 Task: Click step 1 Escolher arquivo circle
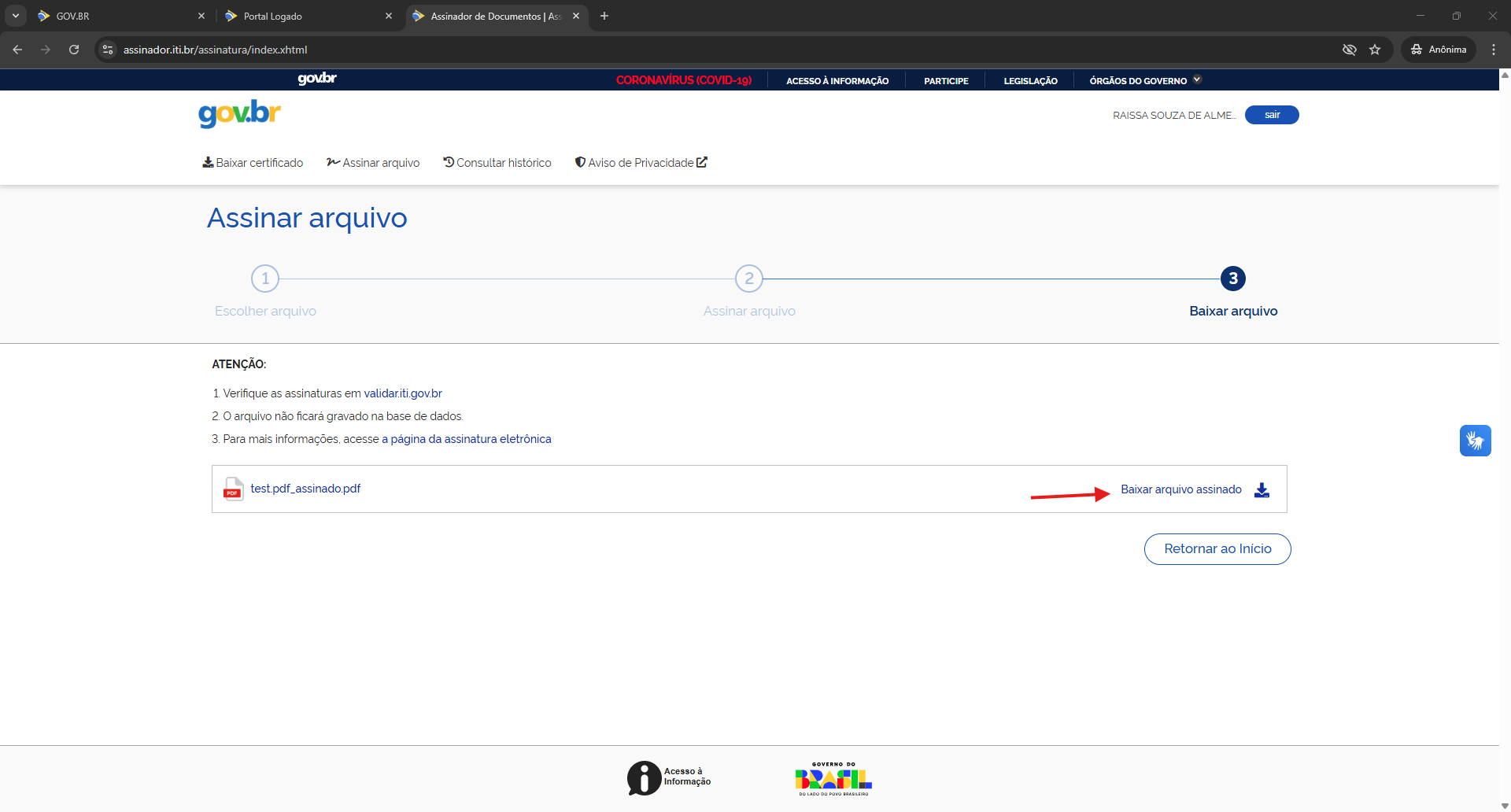pos(265,279)
